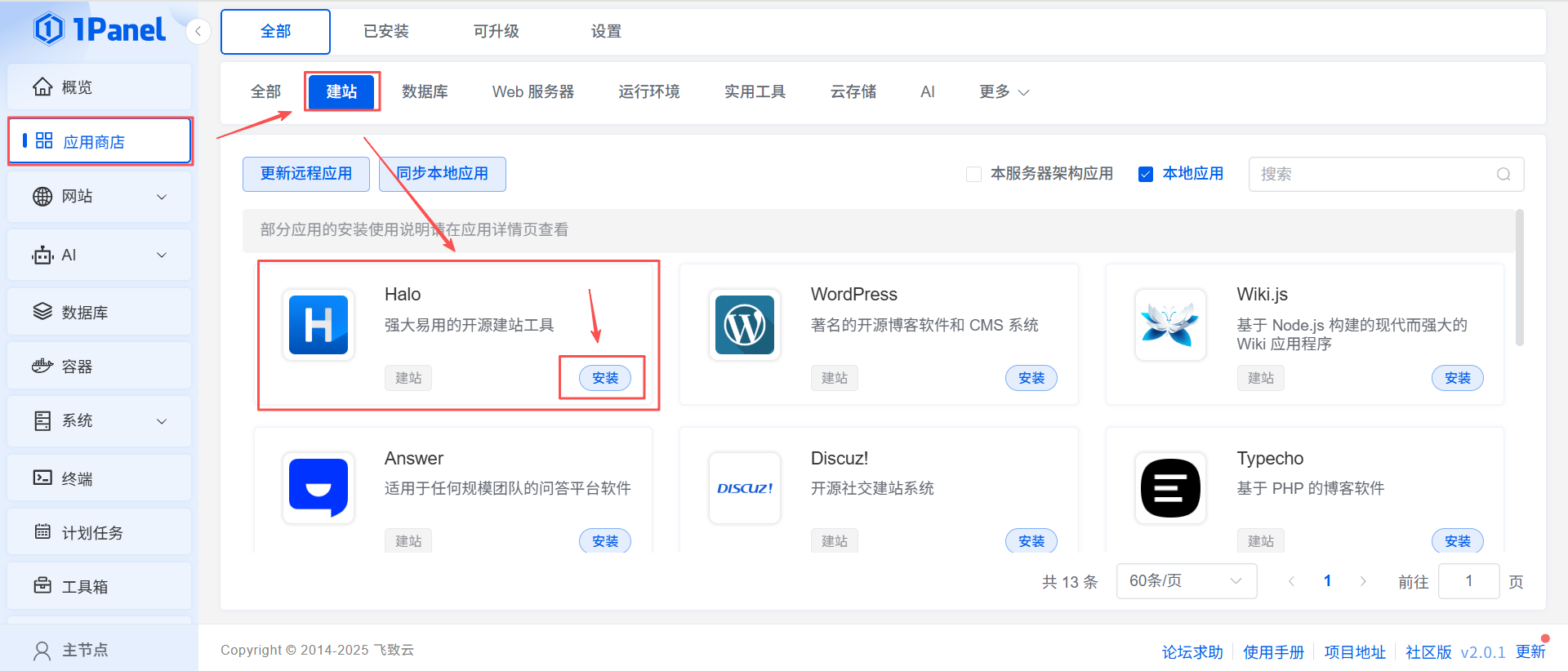The height and width of the screenshot is (671, 1568).
Task: Switch to the 设置 tab
Action: 606,32
